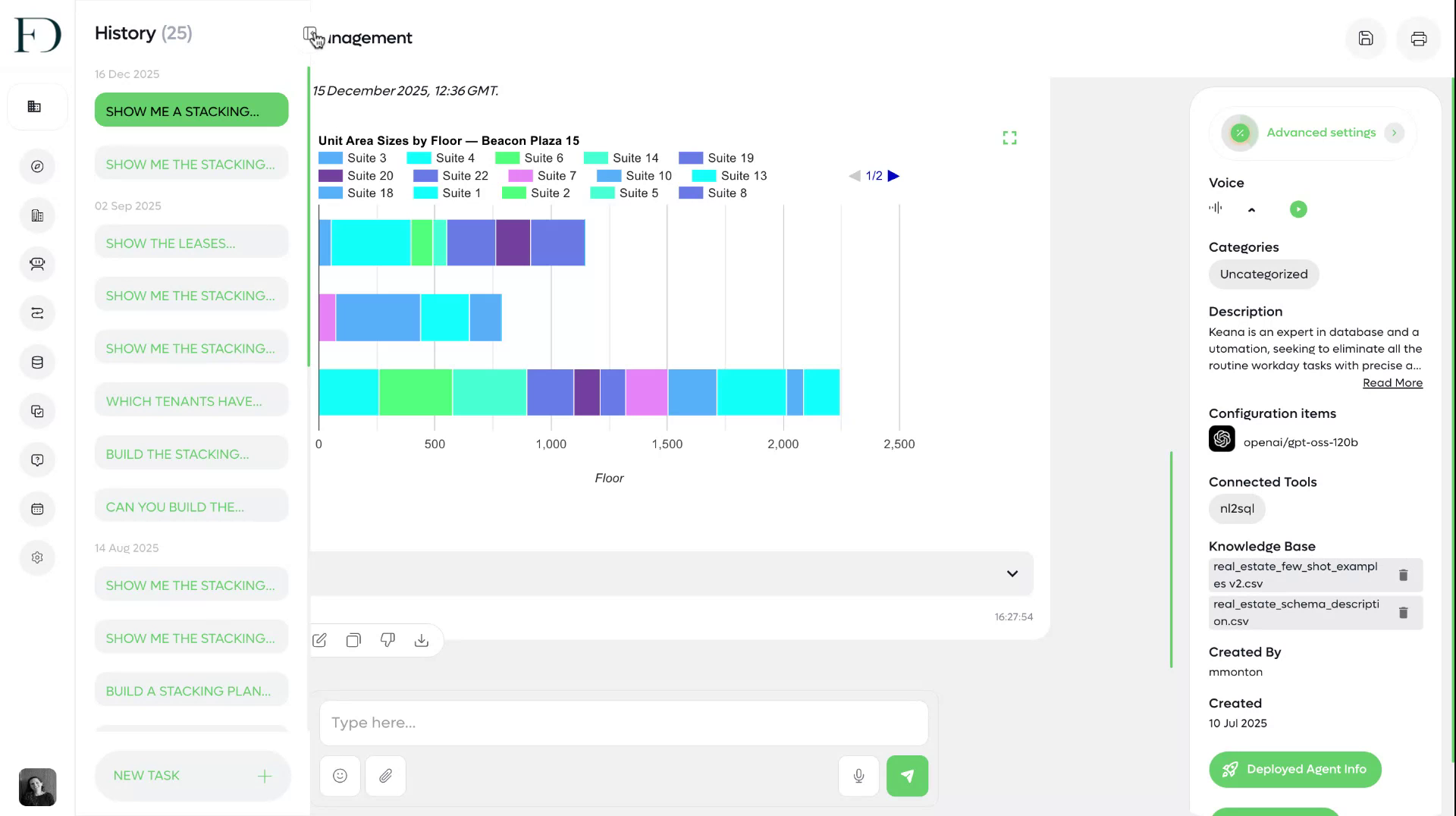Open the CAN YOU BUILD THE... history item
The height and width of the screenshot is (816, 1456).
(x=191, y=507)
